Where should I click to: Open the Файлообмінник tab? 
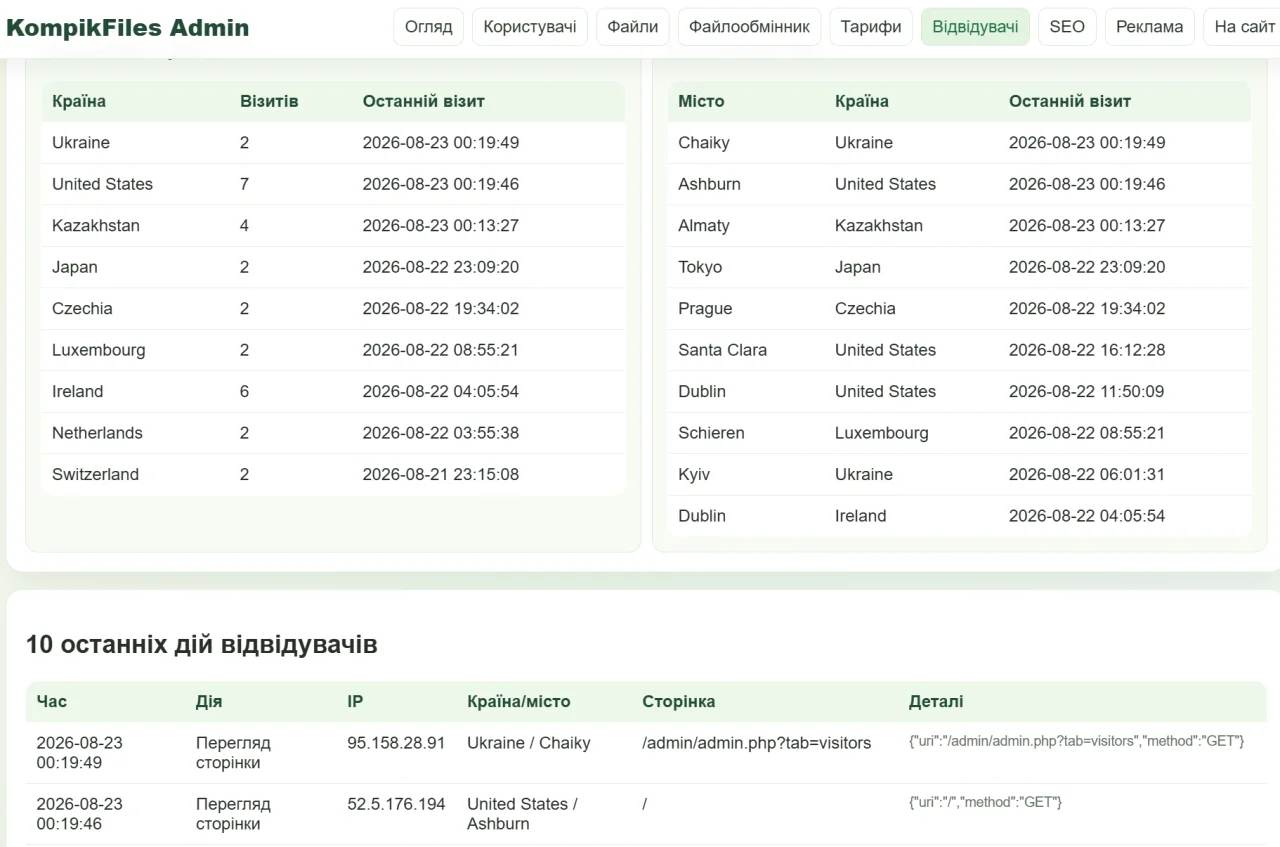coord(749,27)
